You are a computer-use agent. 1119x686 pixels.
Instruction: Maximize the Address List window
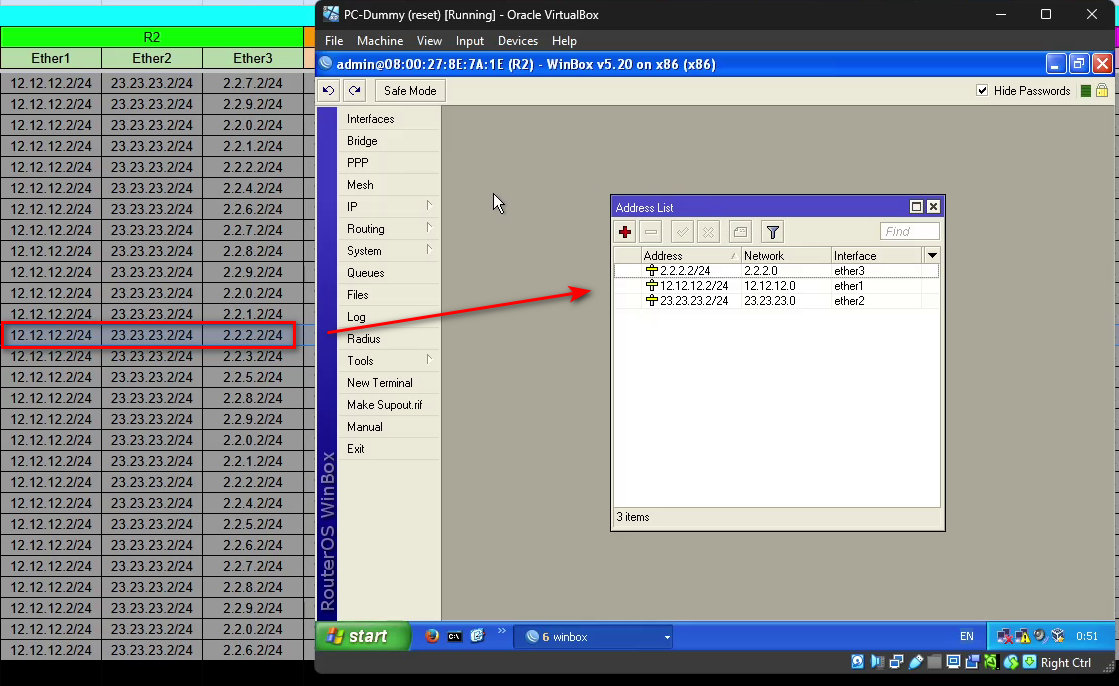coord(916,207)
